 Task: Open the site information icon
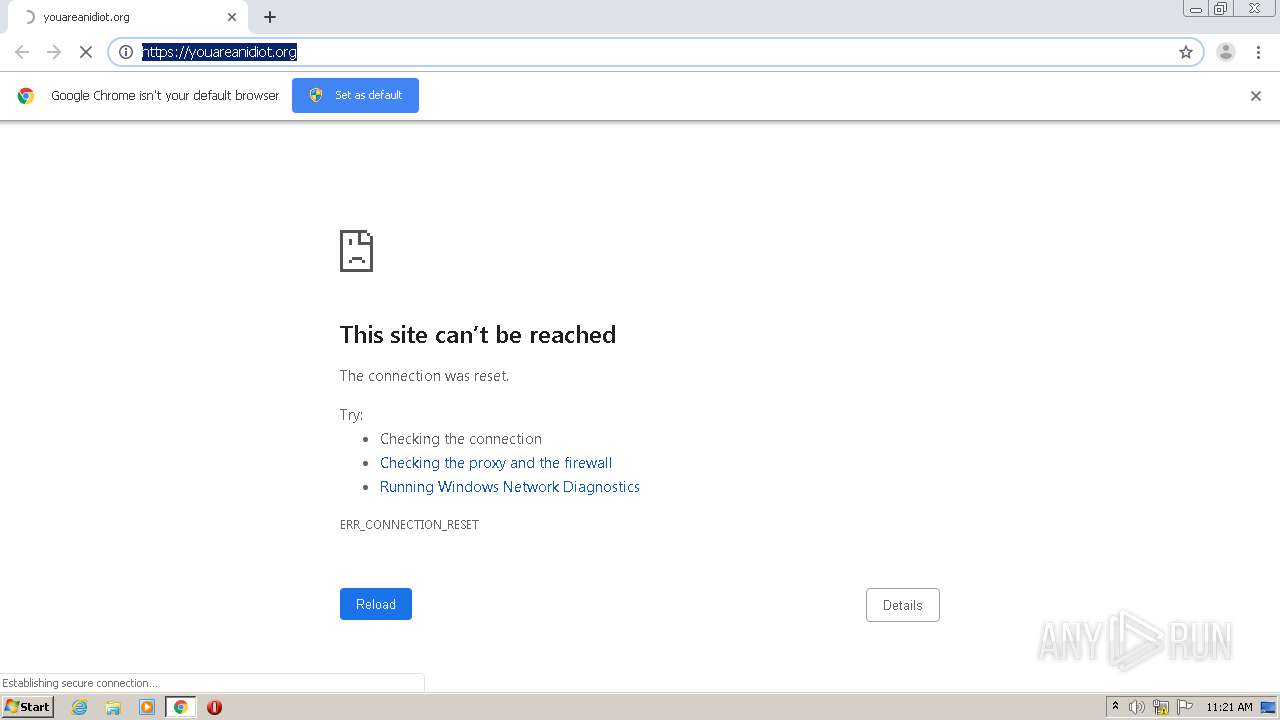point(126,52)
